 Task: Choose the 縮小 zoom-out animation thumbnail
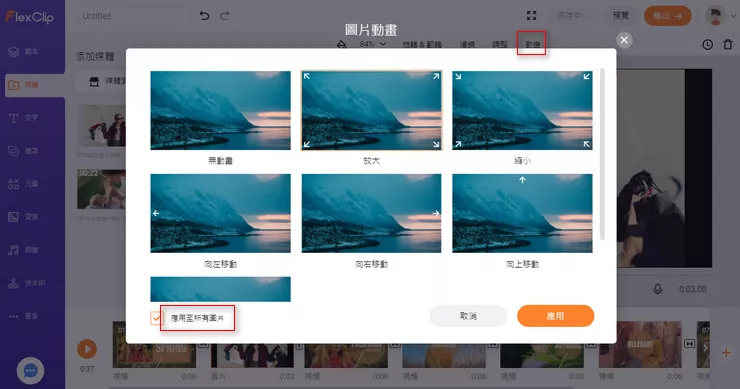[x=522, y=110]
